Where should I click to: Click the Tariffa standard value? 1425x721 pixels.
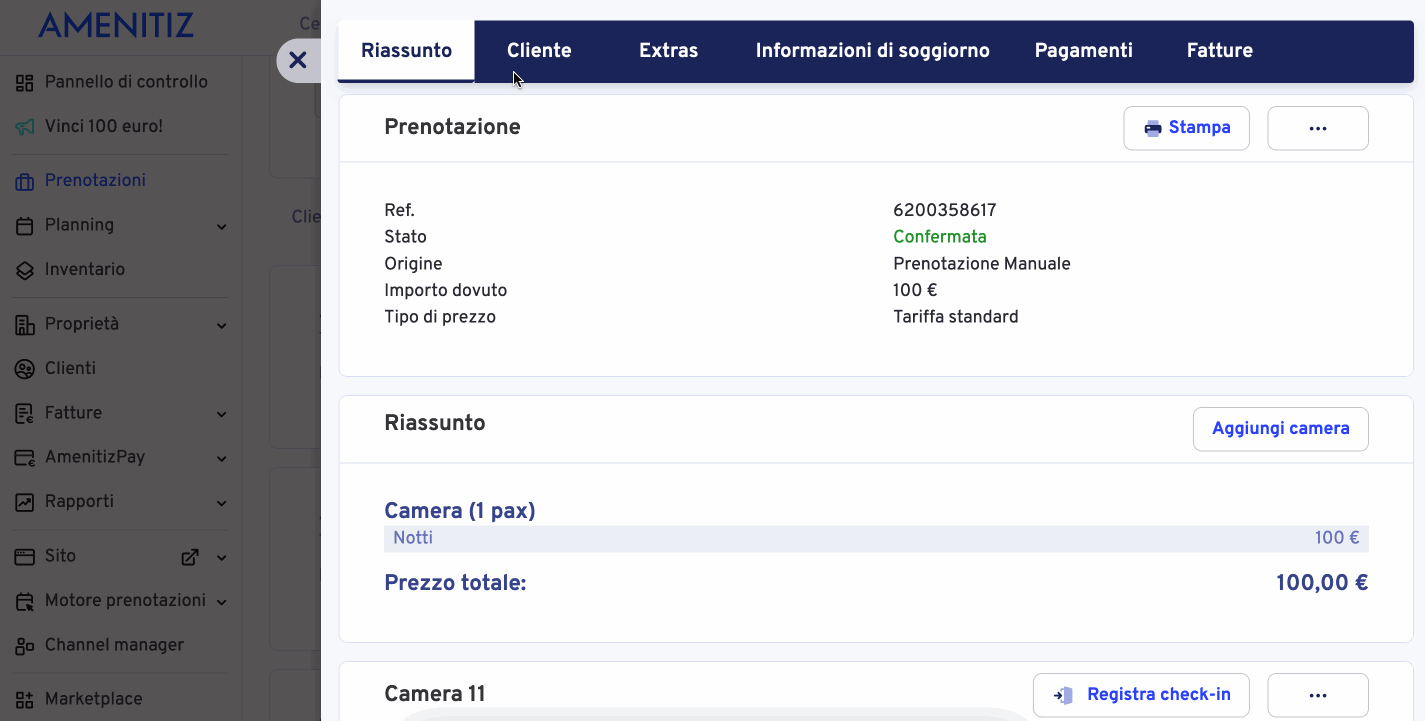pyautogui.click(x=956, y=317)
